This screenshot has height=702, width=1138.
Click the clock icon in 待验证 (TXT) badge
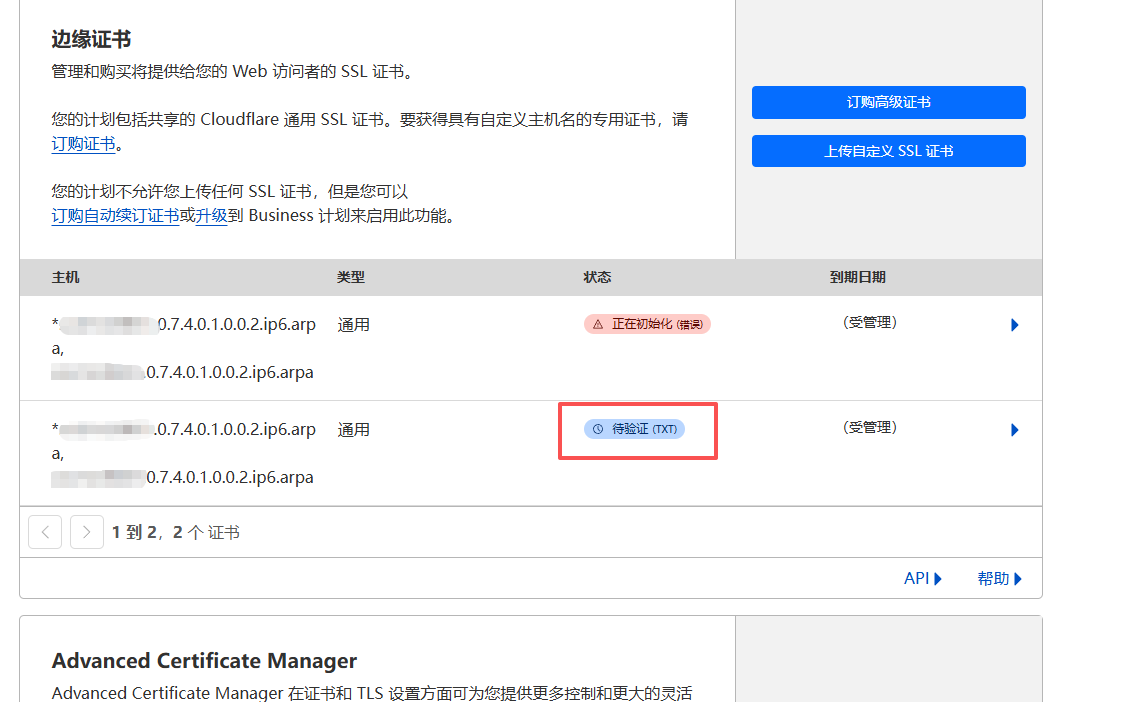pos(598,429)
